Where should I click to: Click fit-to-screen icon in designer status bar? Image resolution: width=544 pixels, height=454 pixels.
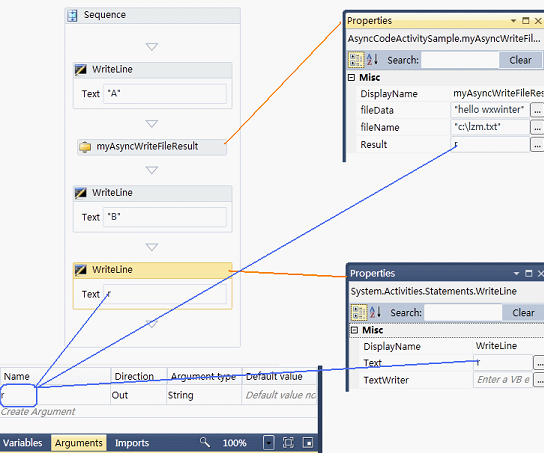(288, 443)
